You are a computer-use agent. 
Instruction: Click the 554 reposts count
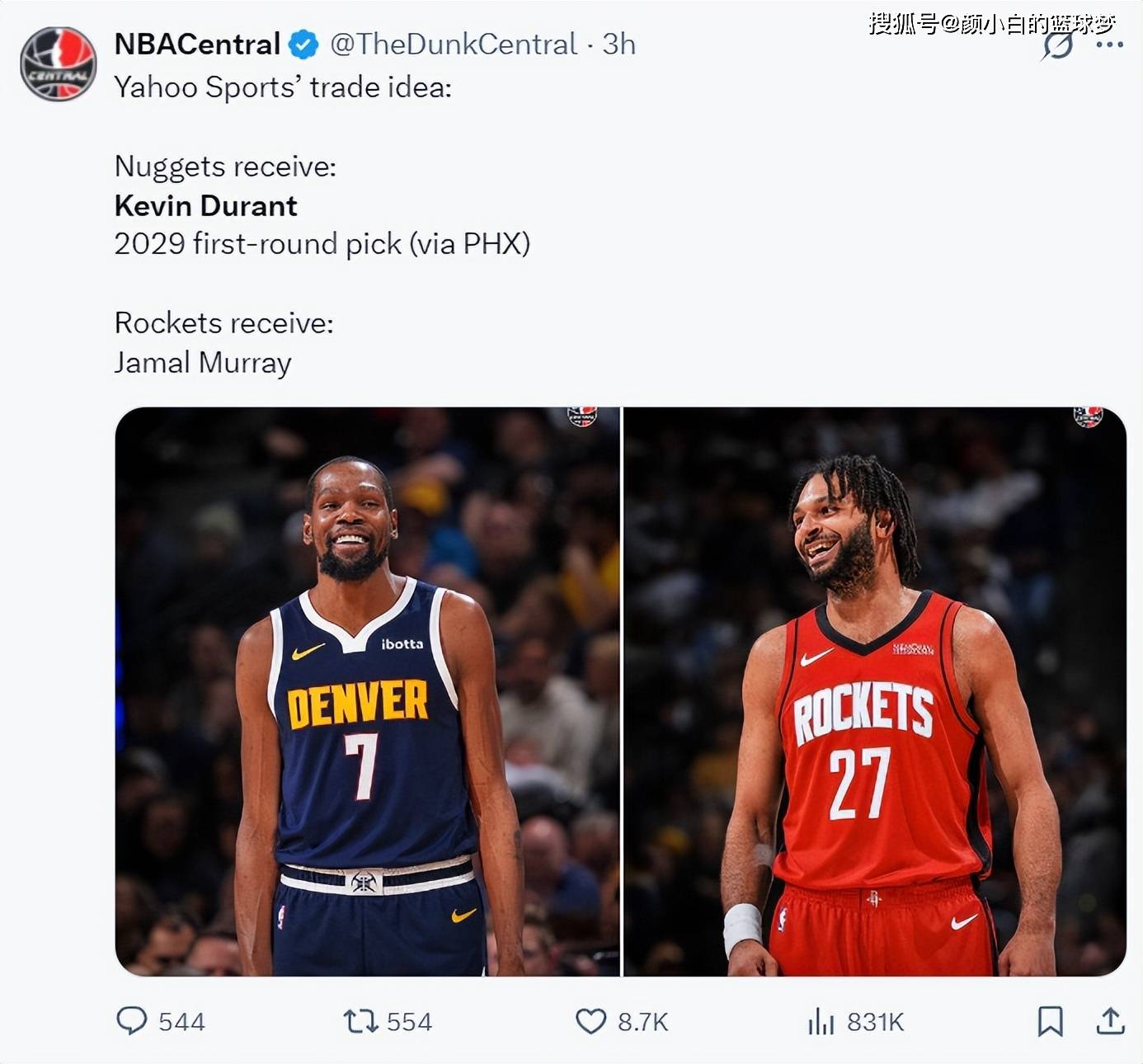pos(409,1022)
